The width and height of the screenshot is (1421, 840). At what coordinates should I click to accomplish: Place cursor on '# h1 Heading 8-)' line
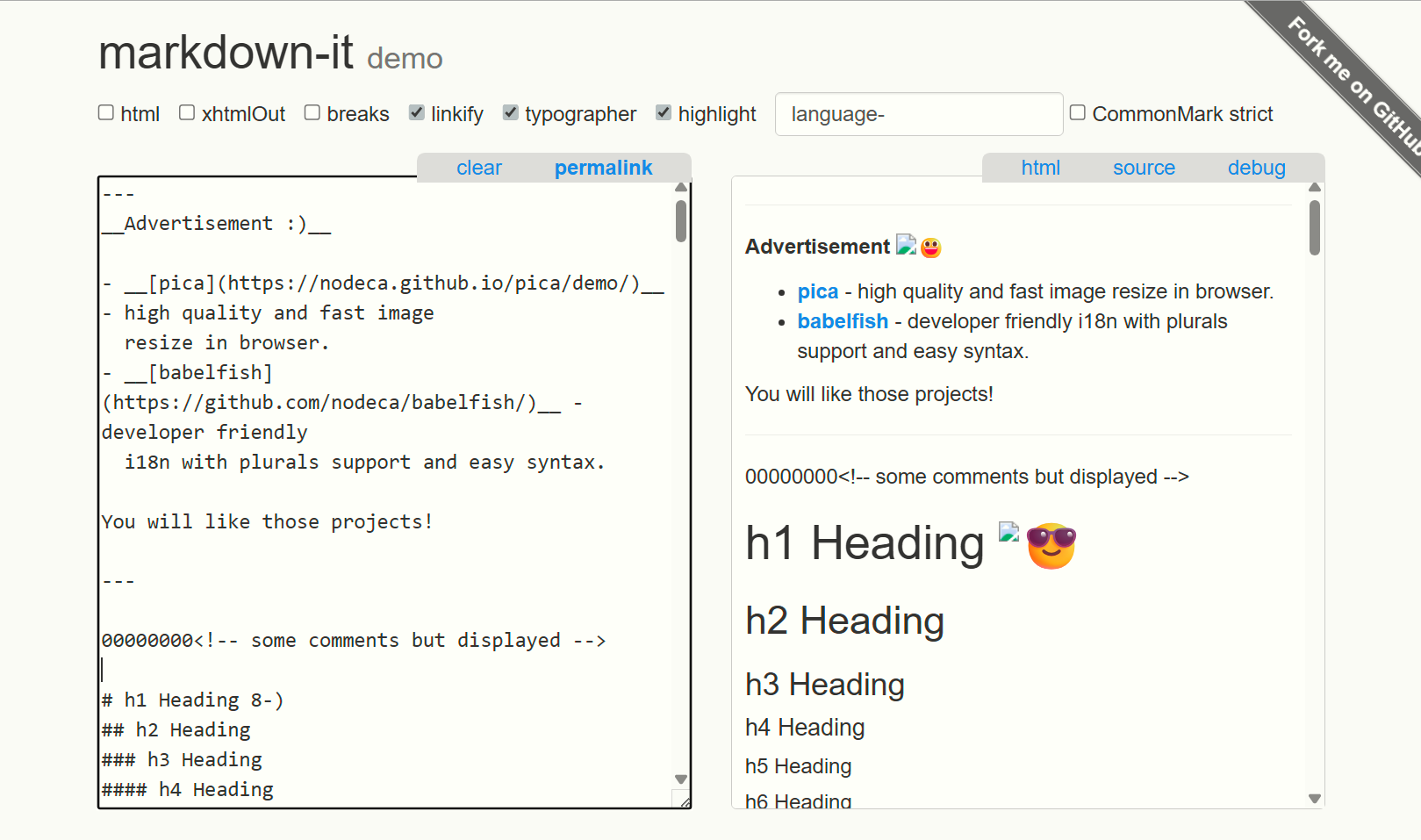(x=192, y=700)
